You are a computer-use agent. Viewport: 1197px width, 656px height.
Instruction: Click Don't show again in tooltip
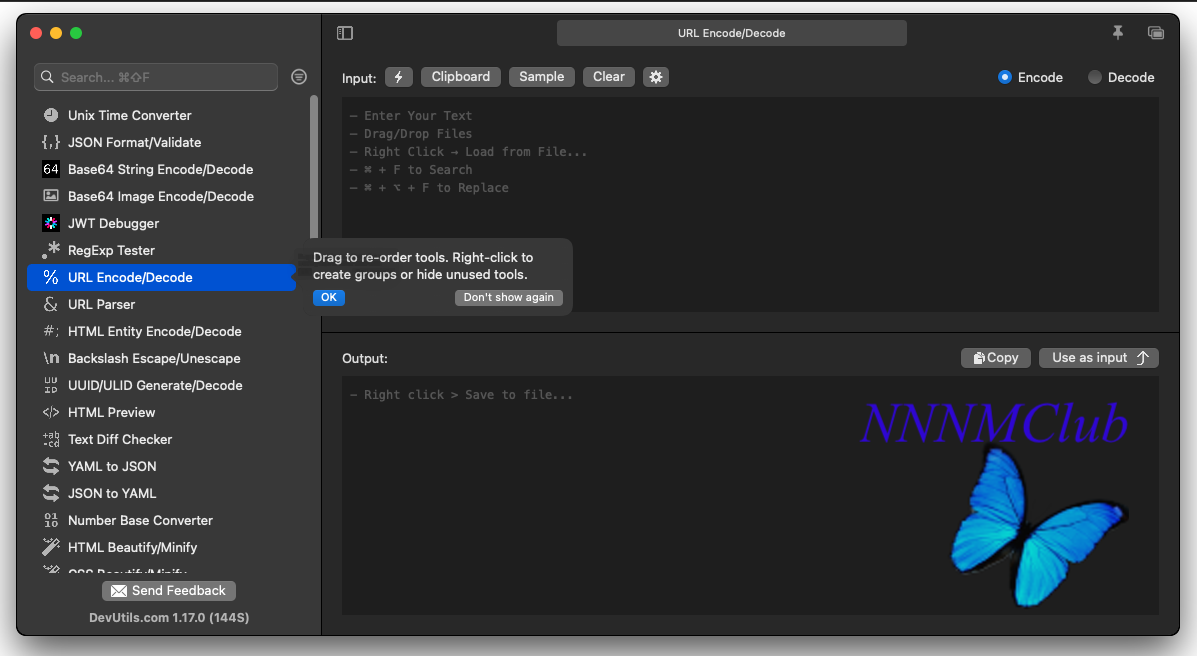click(x=508, y=297)
